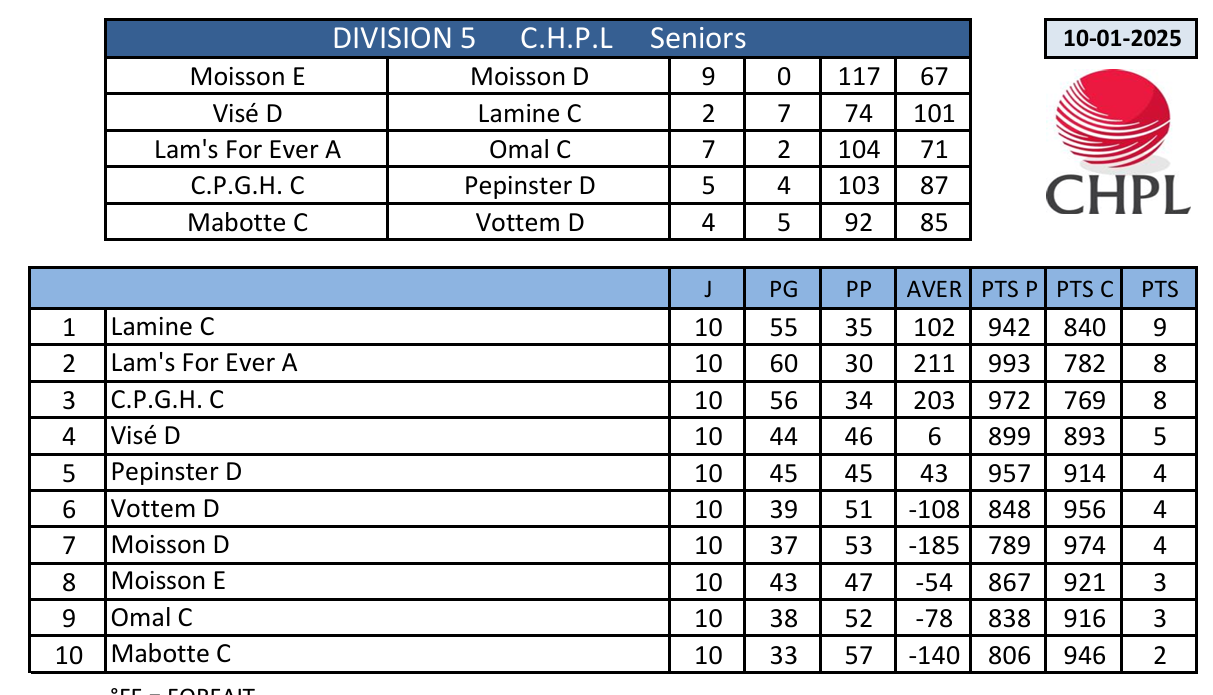The image size is (1213, 695).
Task: Select the PTS column header
Action: pos(1159,290)
